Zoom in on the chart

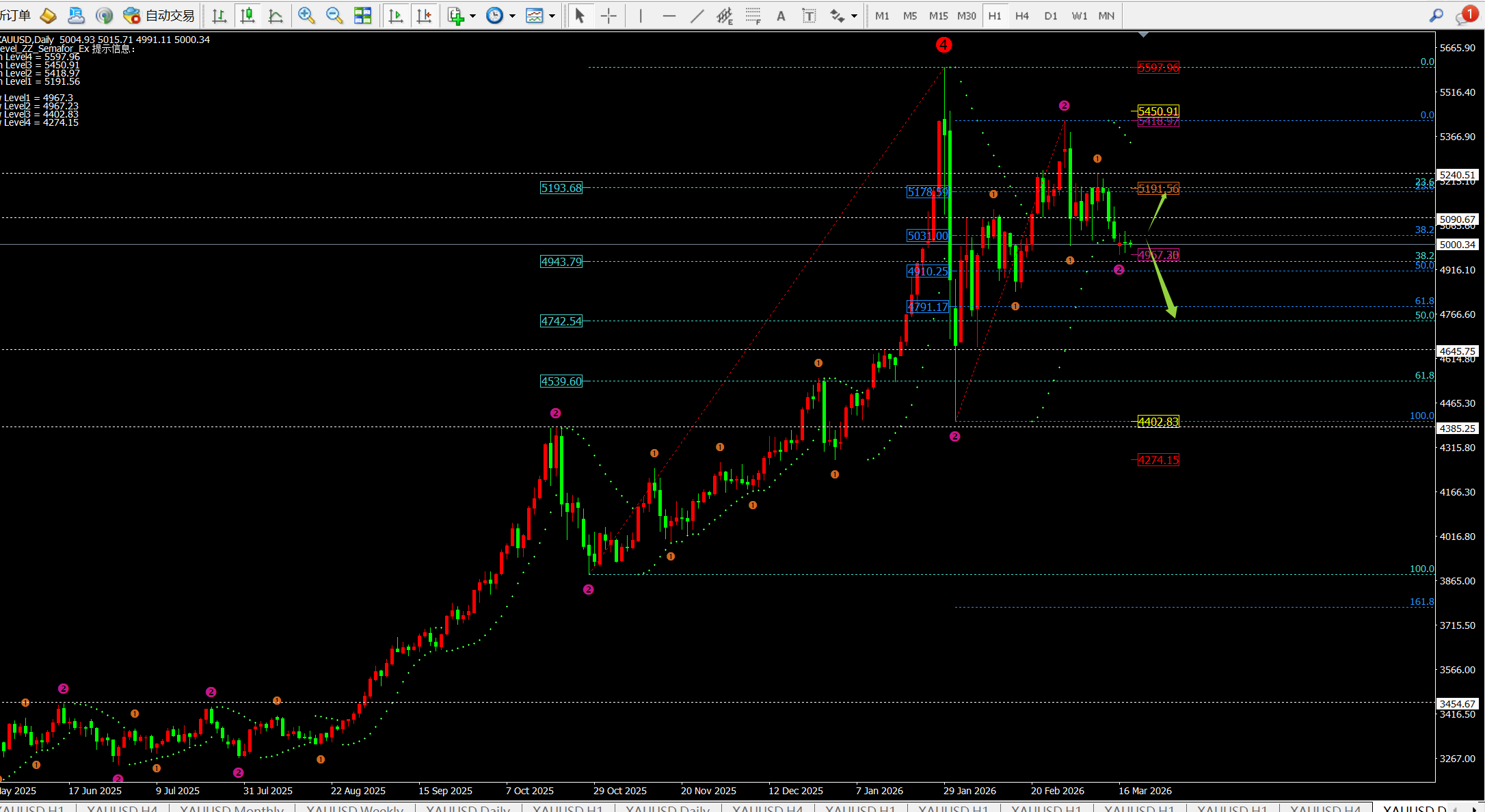306,16
